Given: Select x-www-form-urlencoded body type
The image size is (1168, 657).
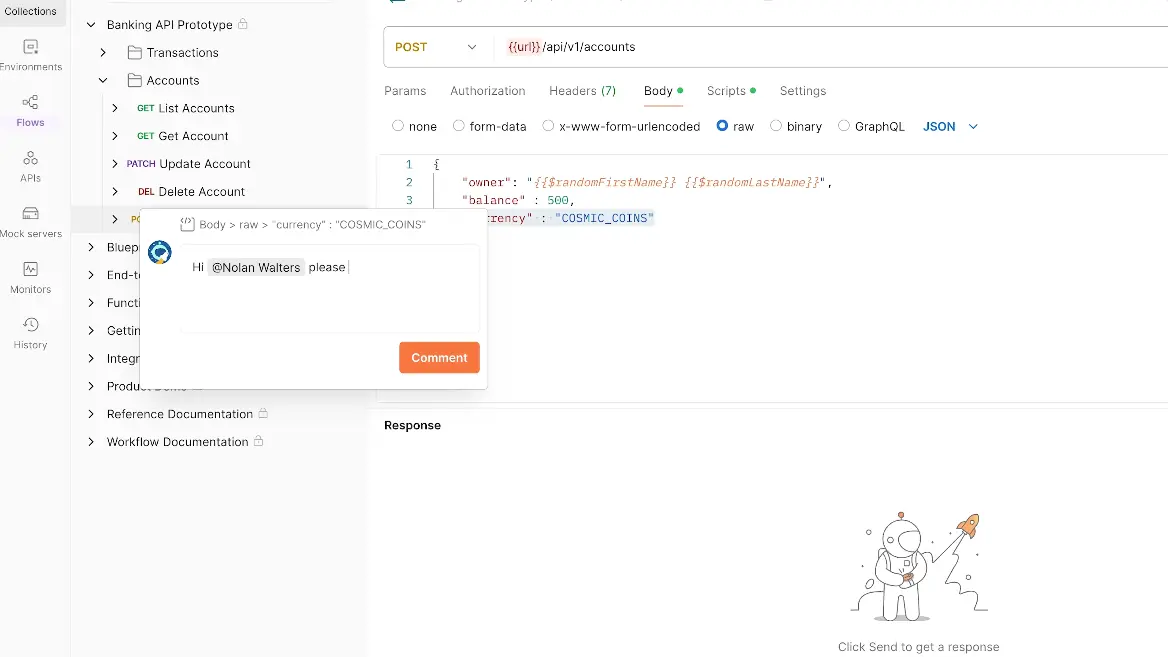Looking at the screenshot, I should pos(548,126).
